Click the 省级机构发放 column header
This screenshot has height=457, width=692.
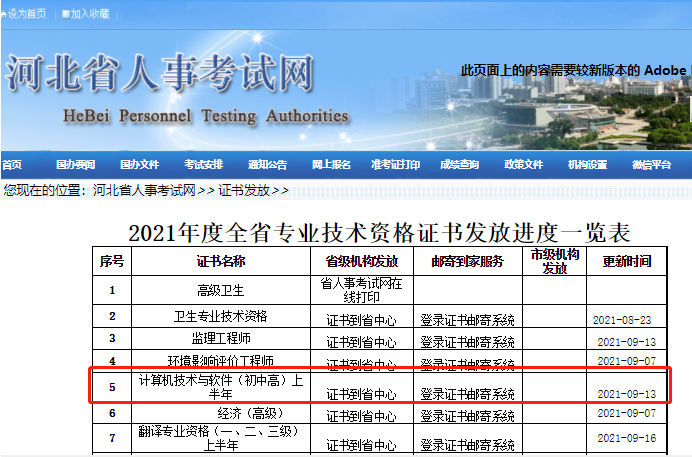tap(362, 261)
